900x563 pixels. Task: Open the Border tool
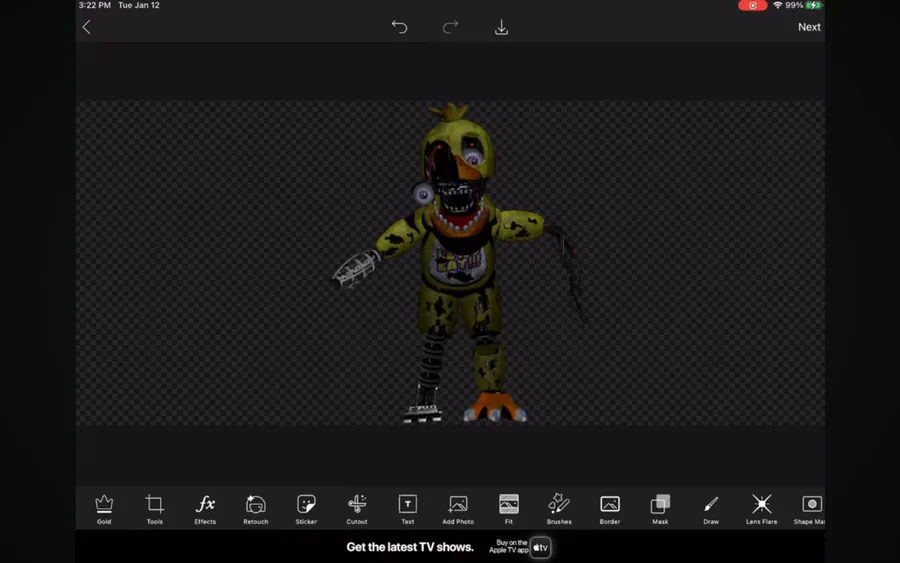(x=610, y=509)
